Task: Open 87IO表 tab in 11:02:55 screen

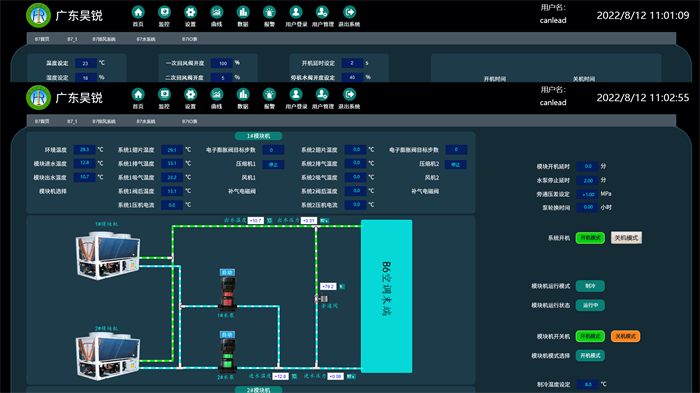Action: tap(189, 121)
